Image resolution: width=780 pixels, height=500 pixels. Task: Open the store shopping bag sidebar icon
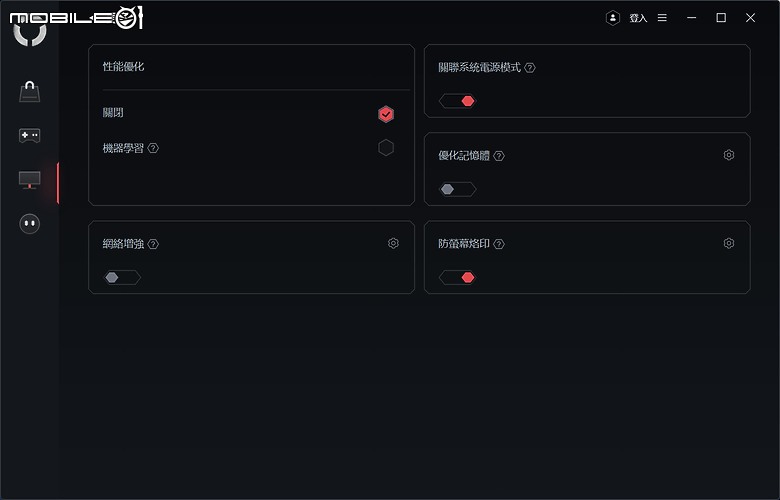(29, 92)
